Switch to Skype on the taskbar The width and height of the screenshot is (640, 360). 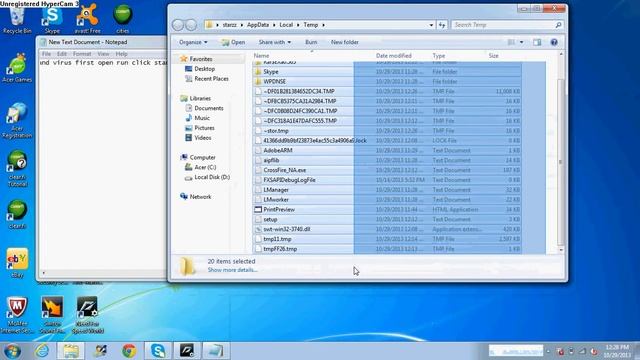pos(158,351)
